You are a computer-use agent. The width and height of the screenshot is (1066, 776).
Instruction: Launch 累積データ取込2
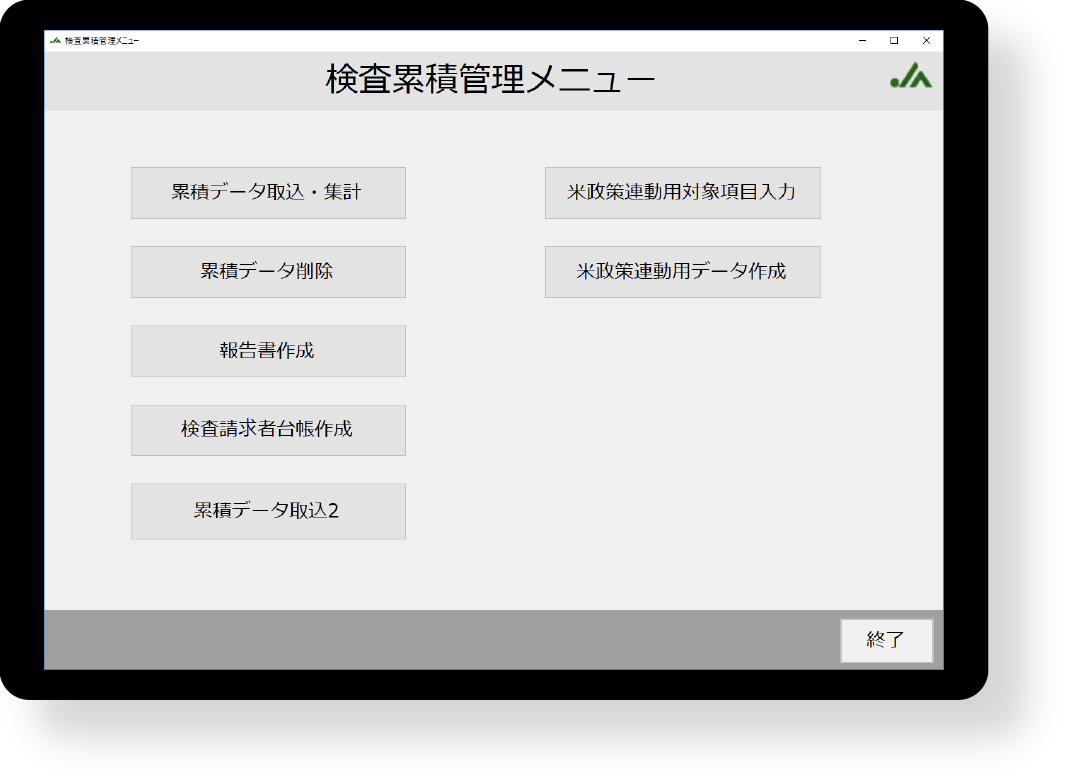268,511
